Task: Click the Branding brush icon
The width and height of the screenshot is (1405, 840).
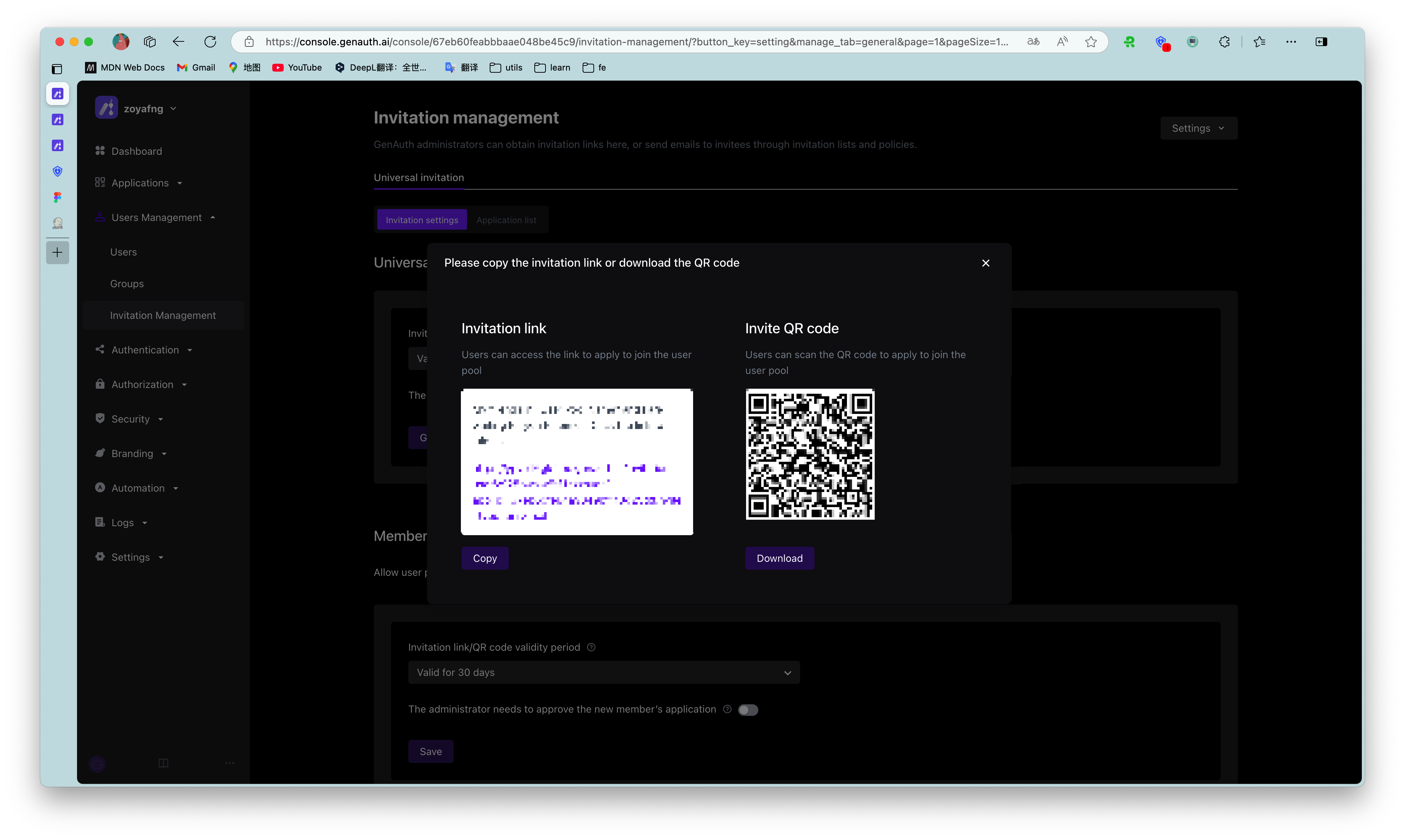Action: pos(100,453)
